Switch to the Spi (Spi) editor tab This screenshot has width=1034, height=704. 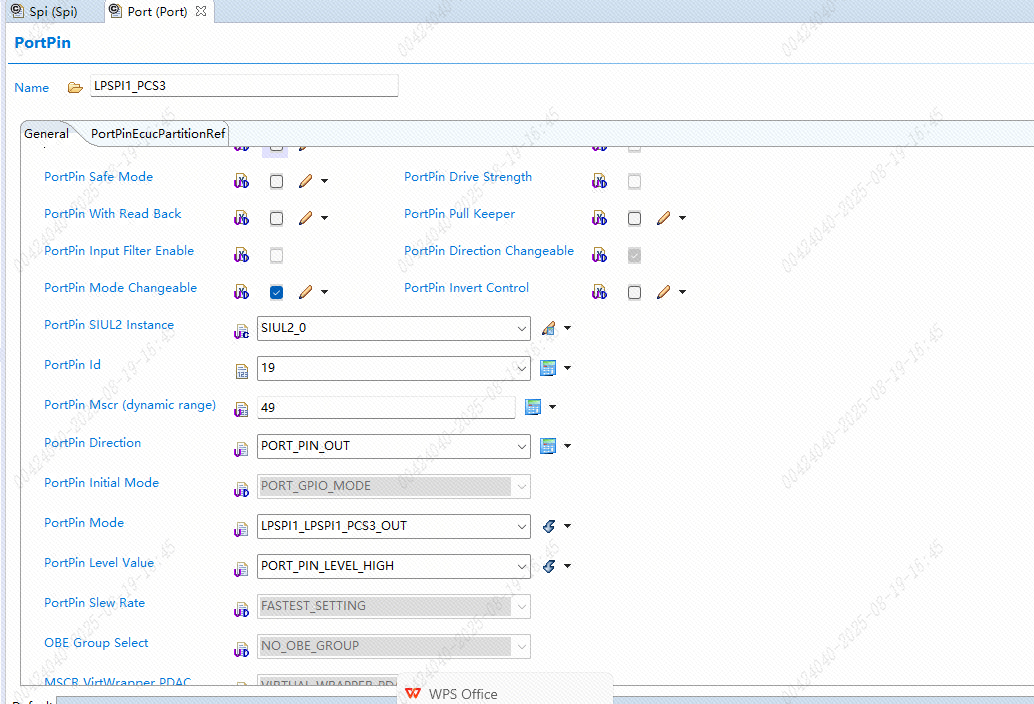click(45, 12)
